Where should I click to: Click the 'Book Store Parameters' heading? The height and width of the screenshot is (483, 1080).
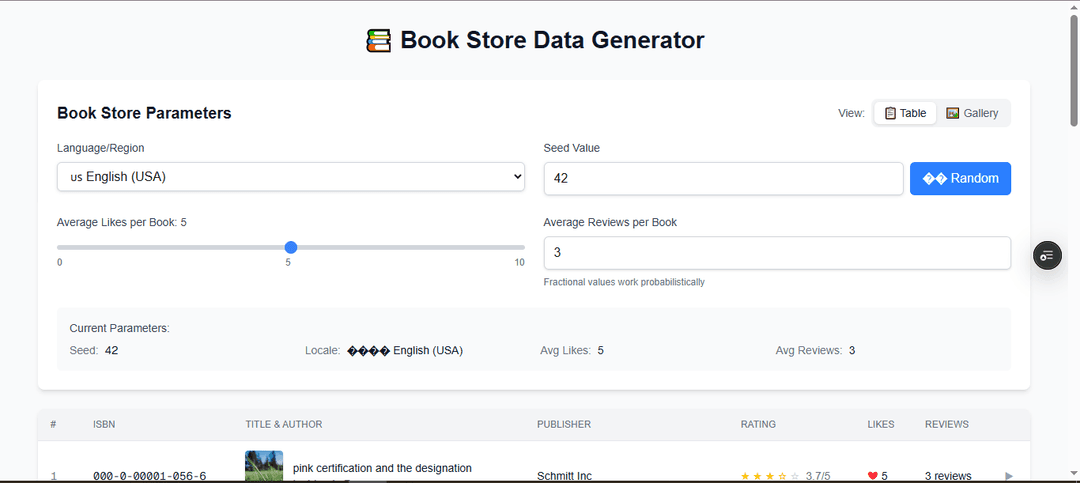144,113
